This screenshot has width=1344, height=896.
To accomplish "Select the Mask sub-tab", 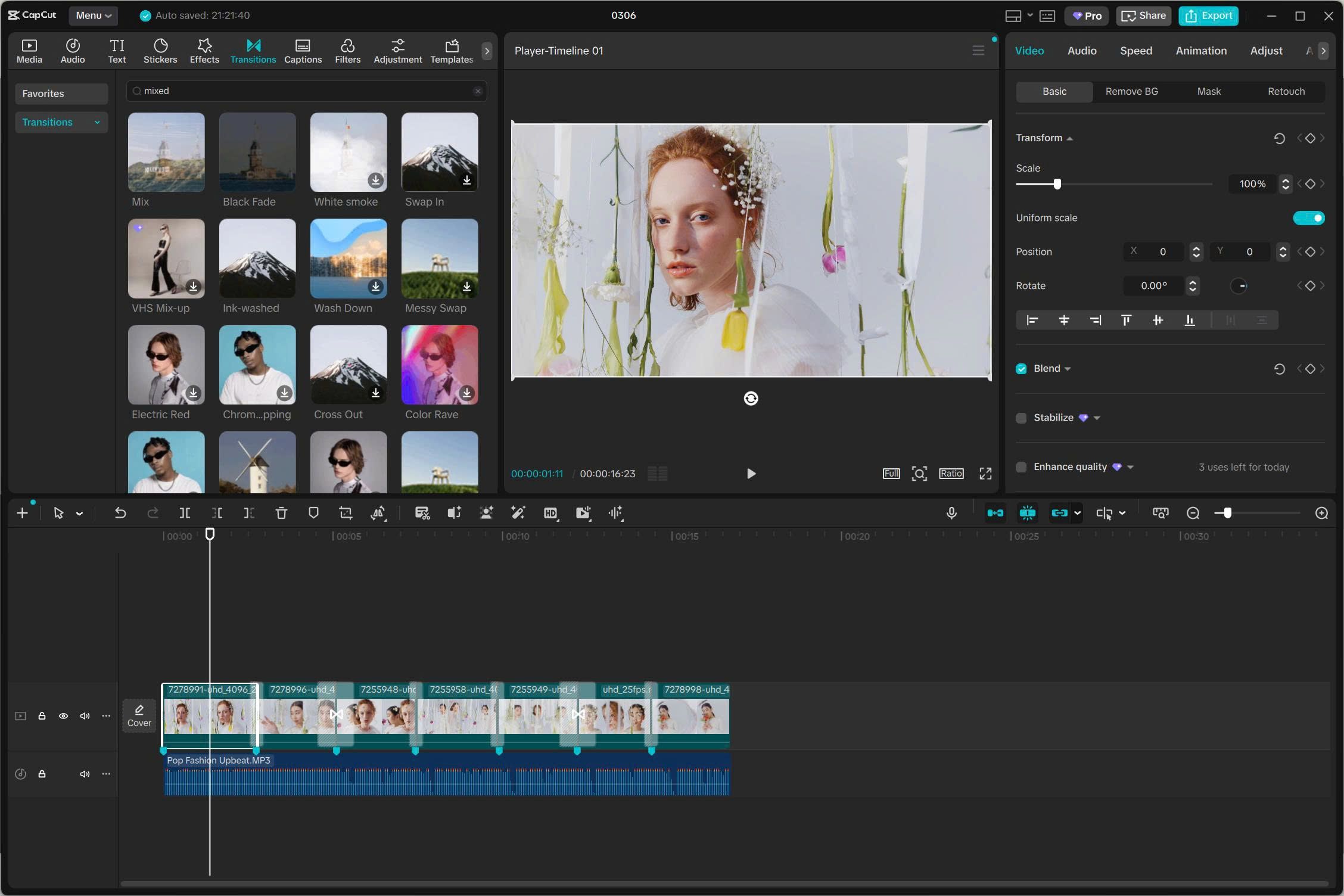I will [x=1209, y=91].
